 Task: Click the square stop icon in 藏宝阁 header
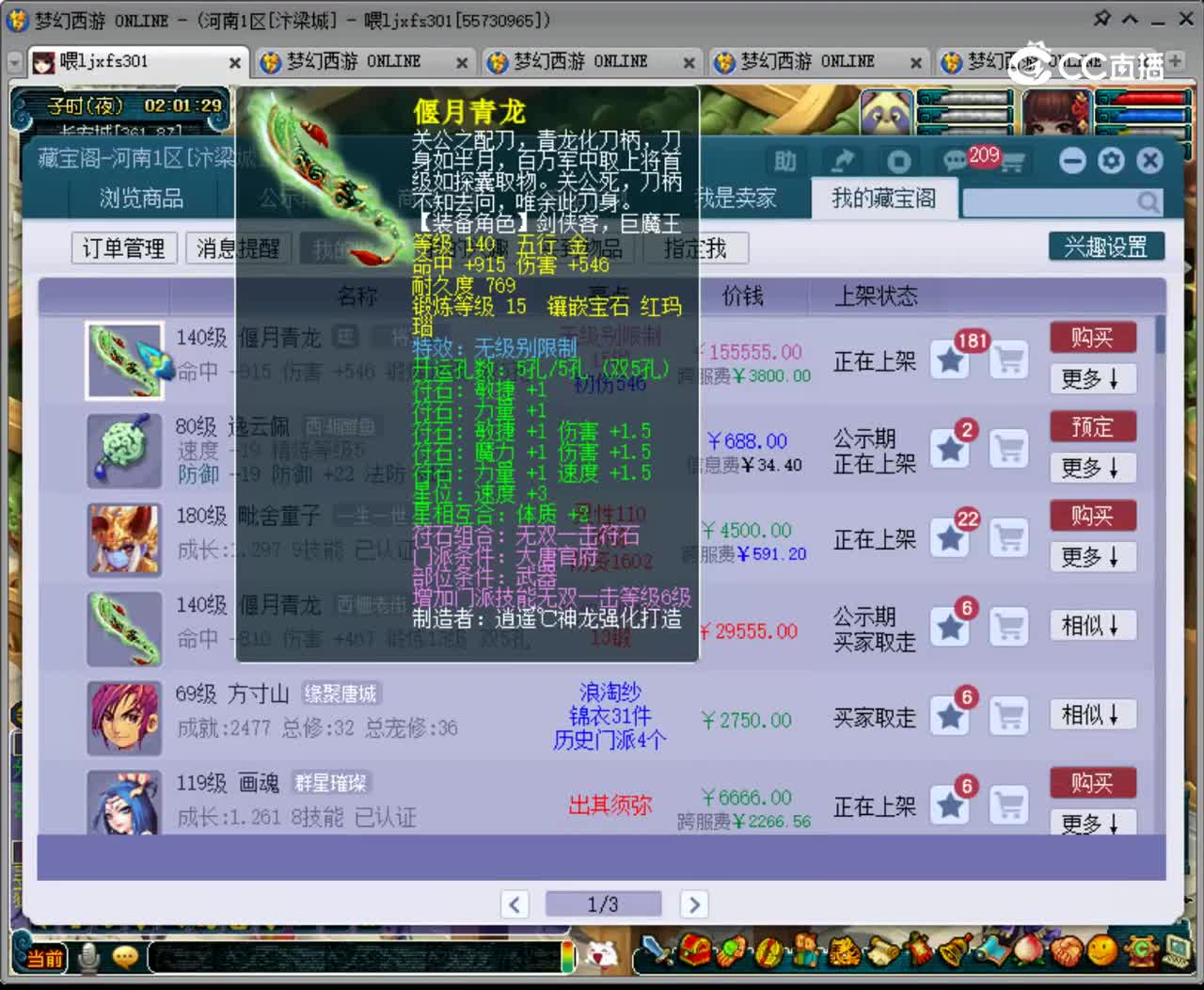point(899,162)
